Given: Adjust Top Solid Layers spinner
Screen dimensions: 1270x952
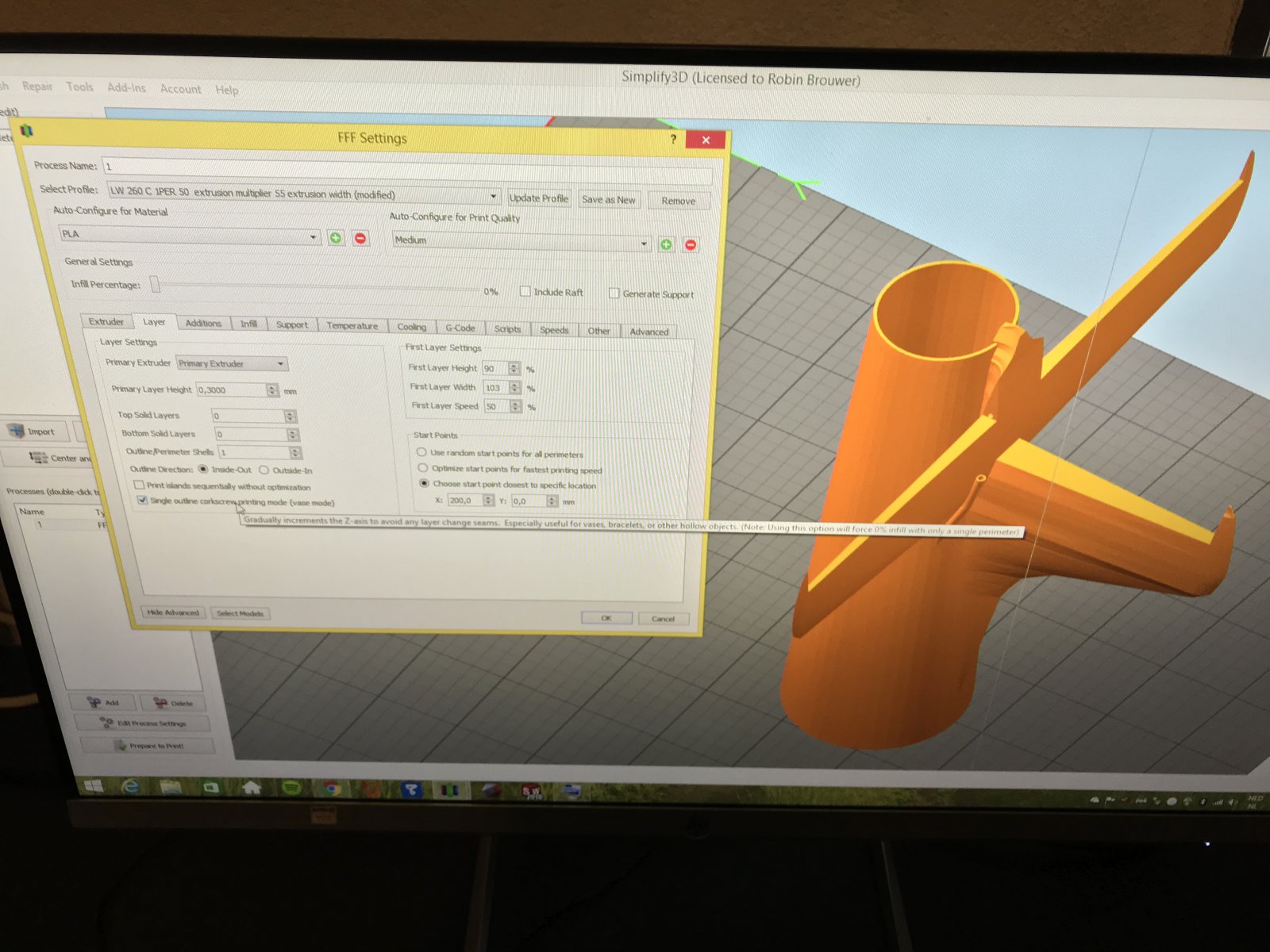Looking at the screenshot, I should (291, 416).
